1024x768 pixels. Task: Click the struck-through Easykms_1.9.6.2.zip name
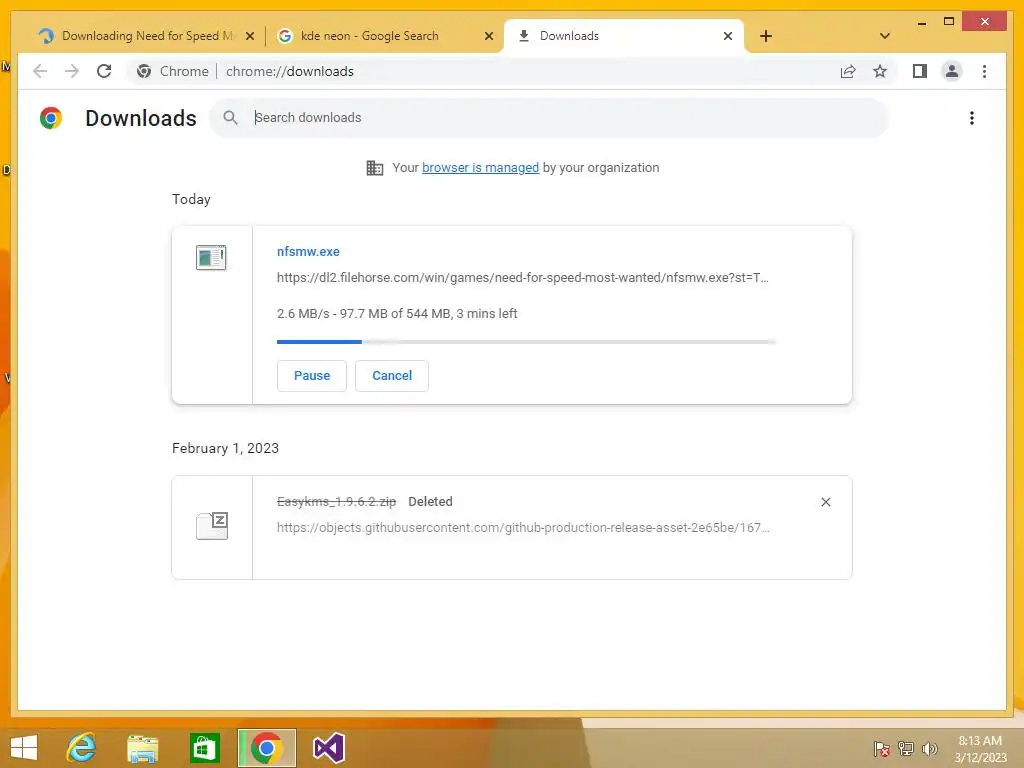pyautogui.click(x=336, y=502)
